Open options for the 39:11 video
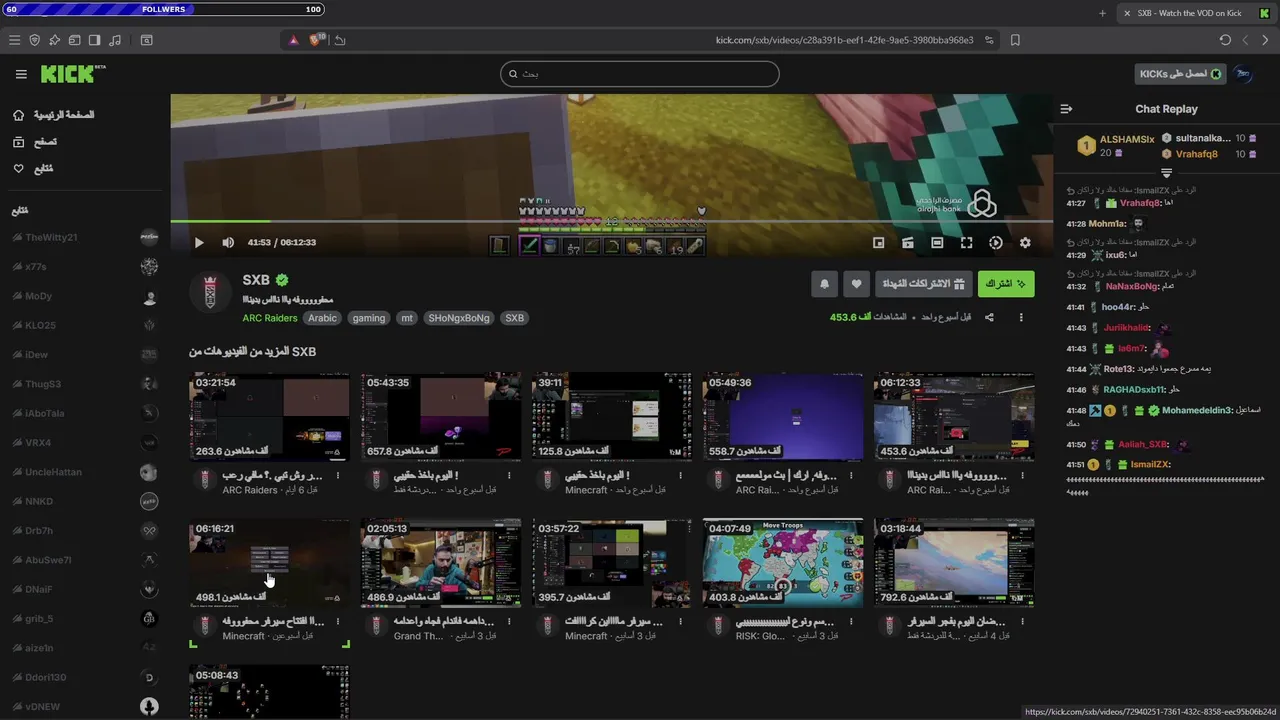The image size is (1280, 720). pos(680,475)
